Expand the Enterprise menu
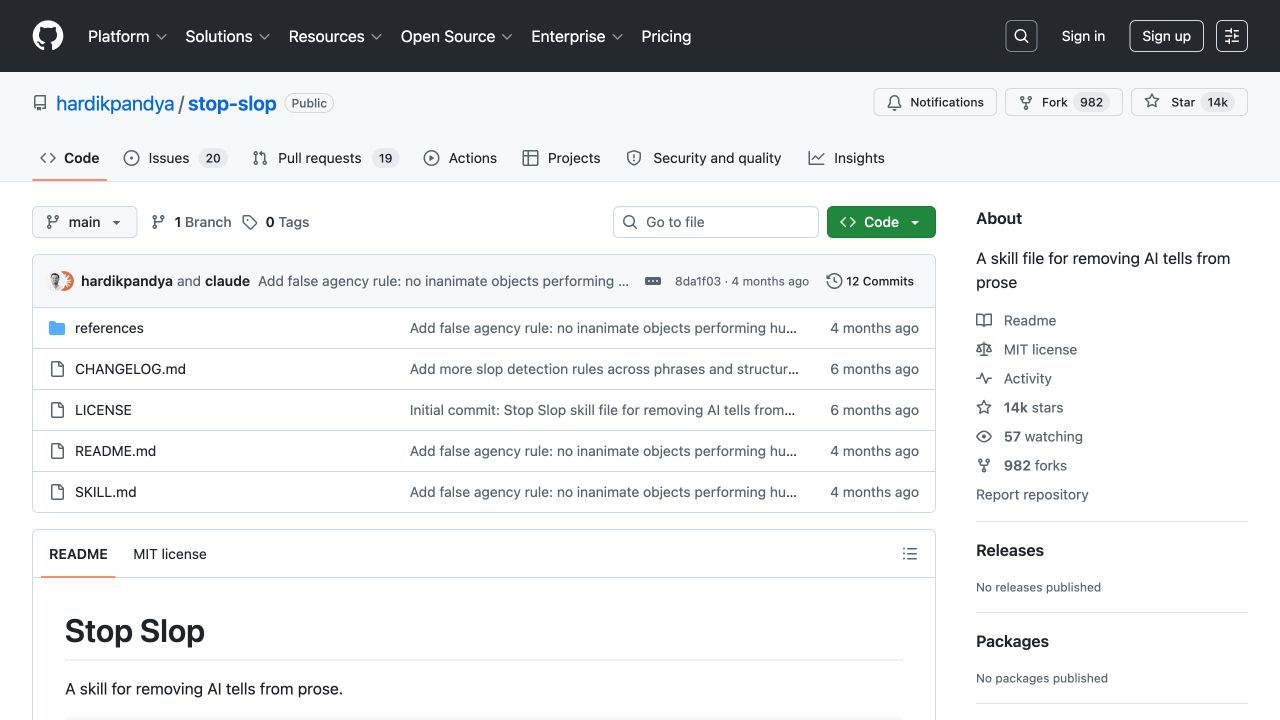 [577, 36]
